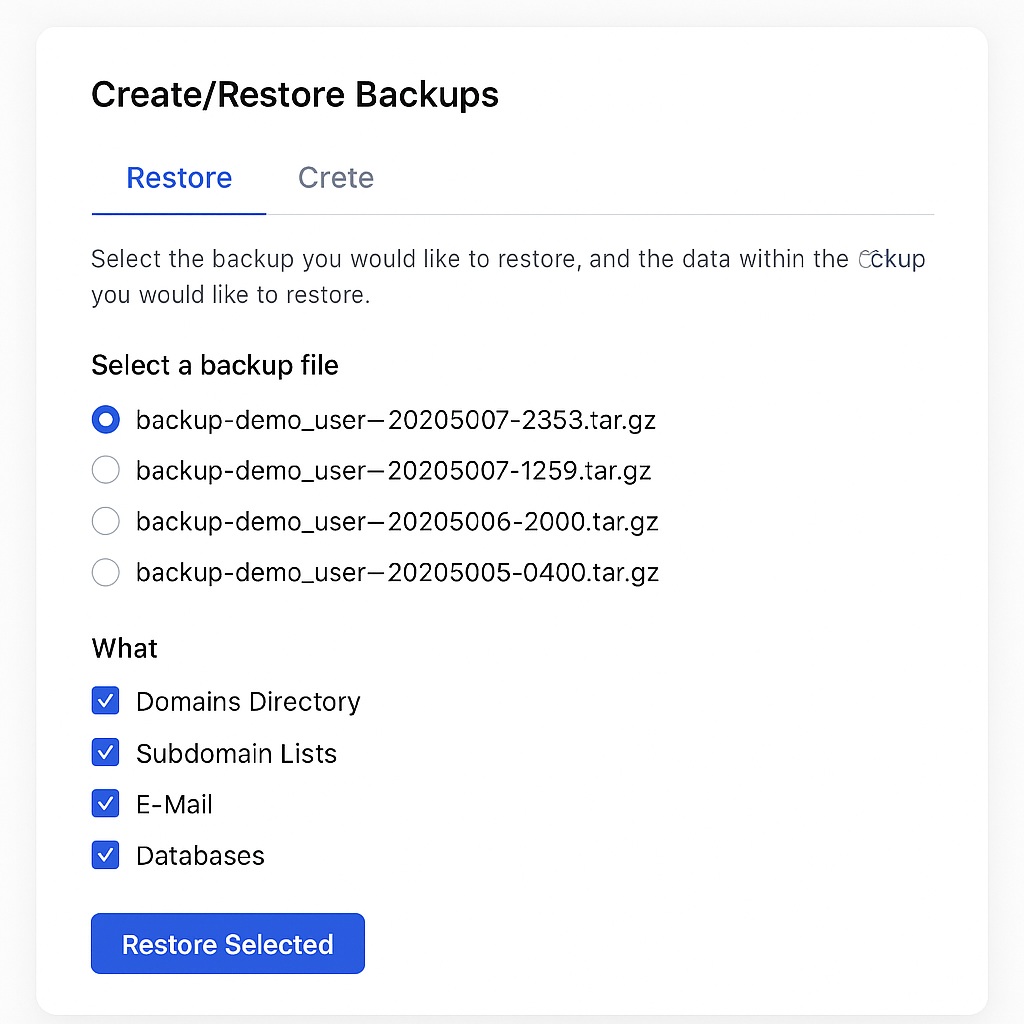Uncheck the Domains Directory checkbox

106,701
